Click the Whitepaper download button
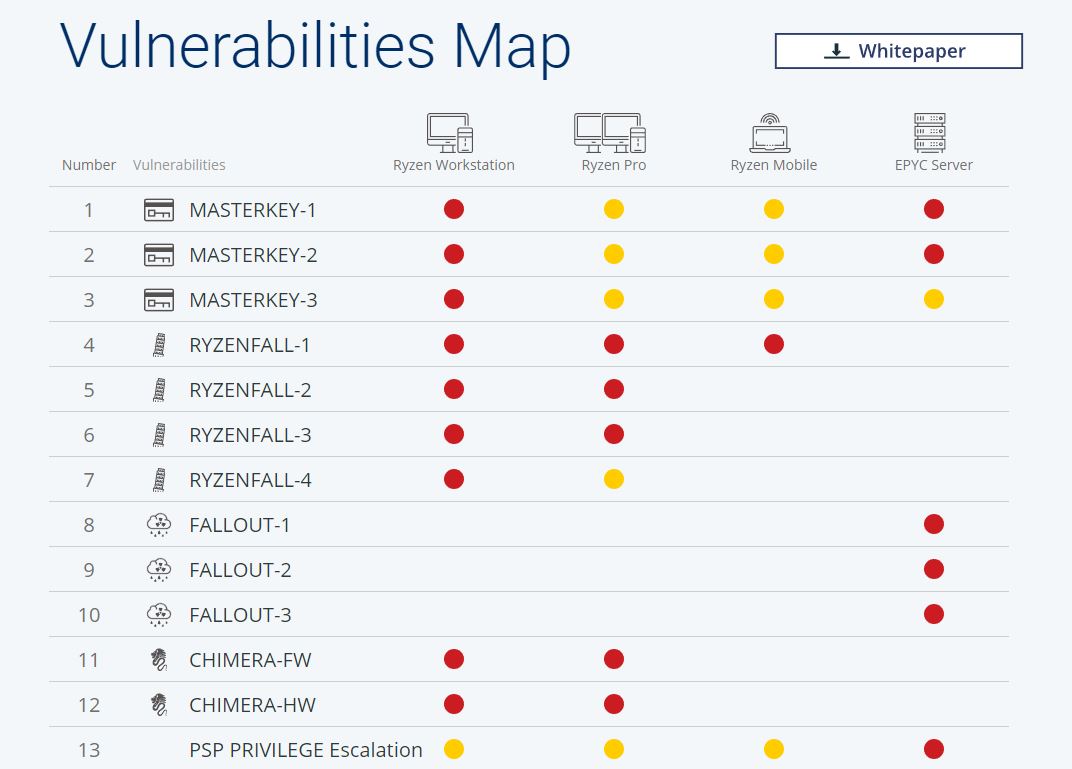 coord(898,51)
